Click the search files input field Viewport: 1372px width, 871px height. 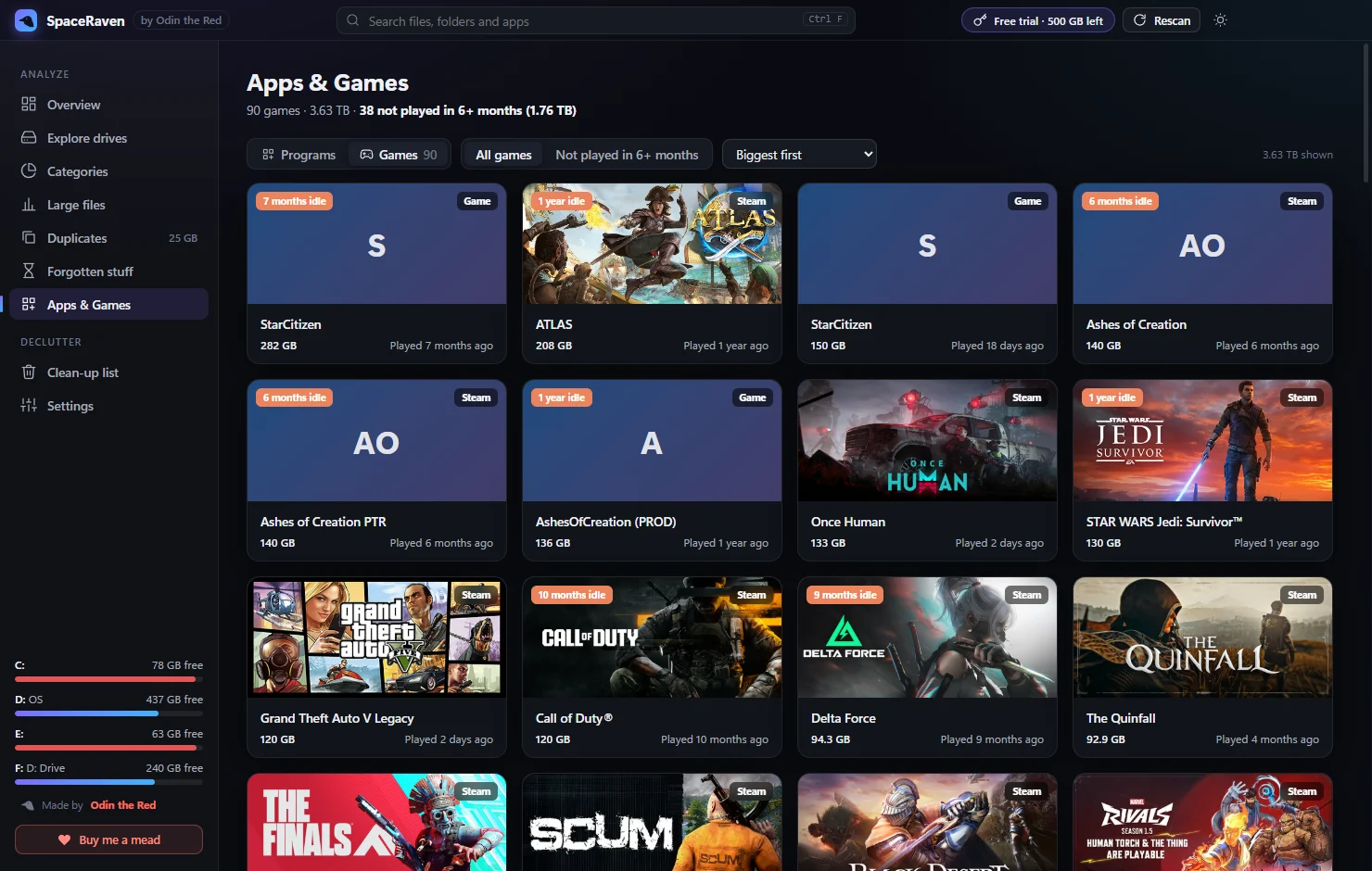[595, 19]
